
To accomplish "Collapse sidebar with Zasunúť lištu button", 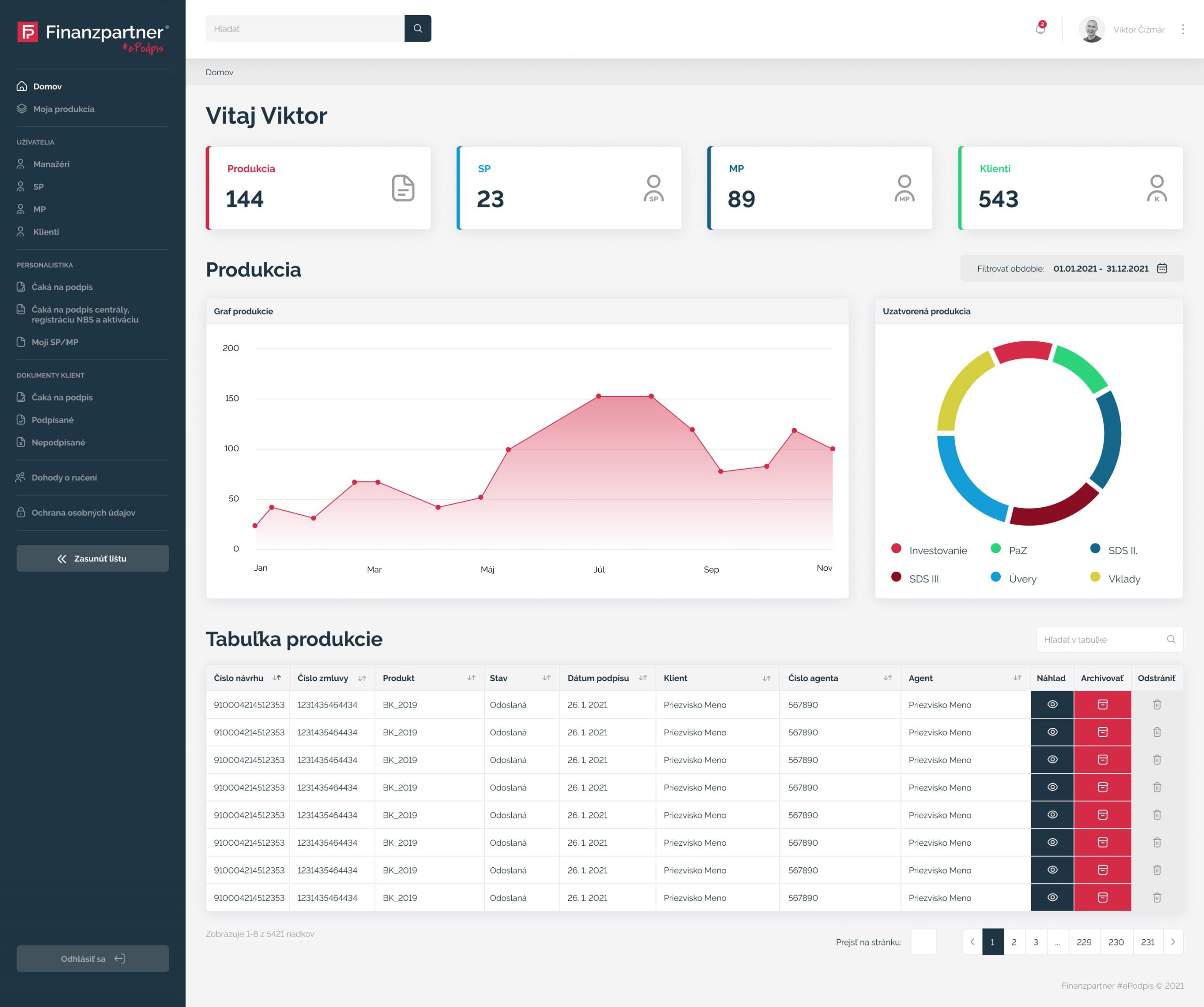I will tap(92, 558).
